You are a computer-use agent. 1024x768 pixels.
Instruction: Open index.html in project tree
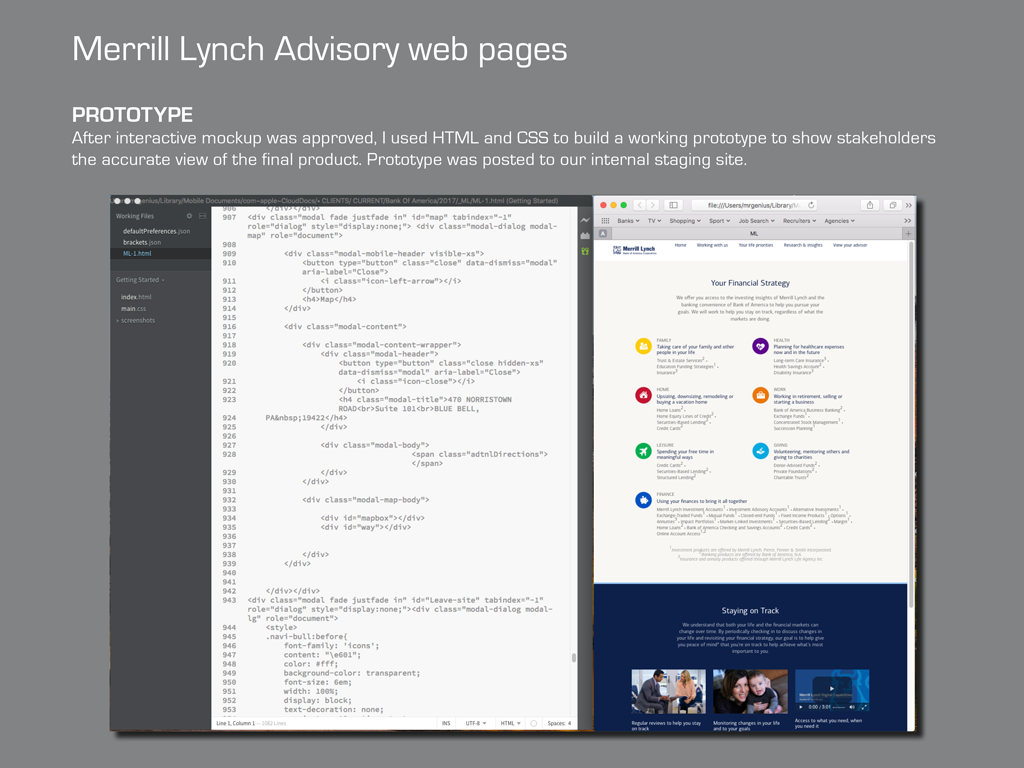(136, 296)
